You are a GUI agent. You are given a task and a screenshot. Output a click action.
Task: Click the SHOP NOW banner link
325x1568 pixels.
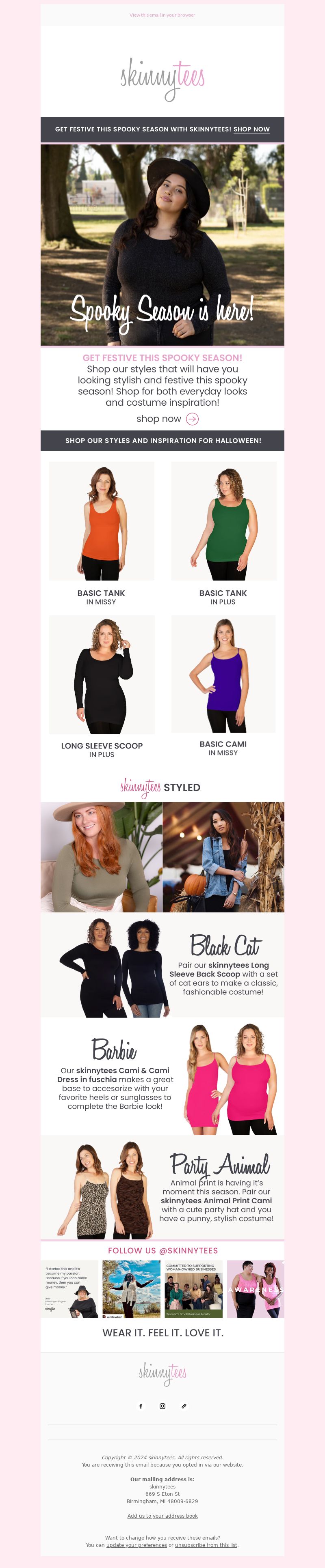[251, 129]
